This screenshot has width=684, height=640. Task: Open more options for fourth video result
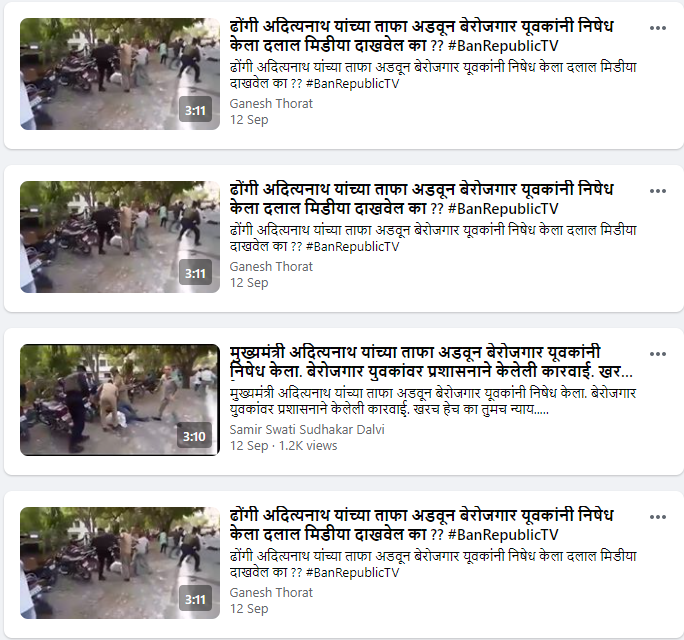(x=657, y=517)
